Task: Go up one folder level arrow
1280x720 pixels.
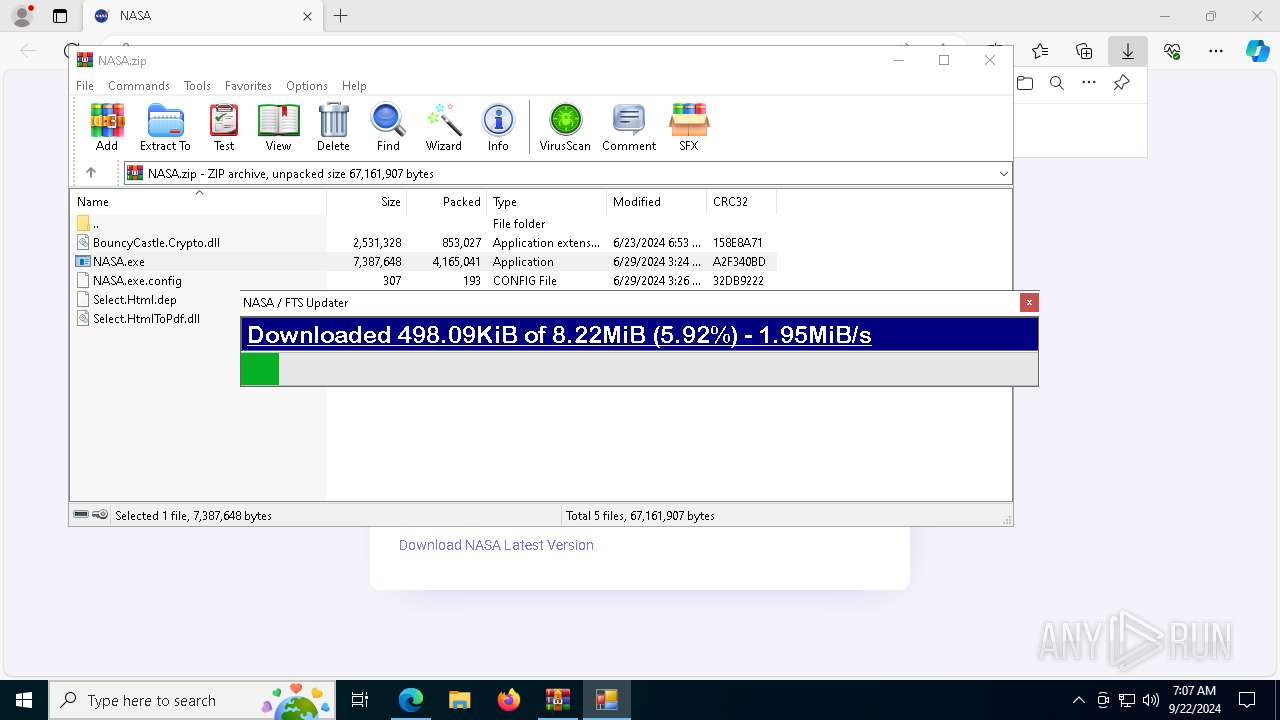Action: tap(91, 173)
